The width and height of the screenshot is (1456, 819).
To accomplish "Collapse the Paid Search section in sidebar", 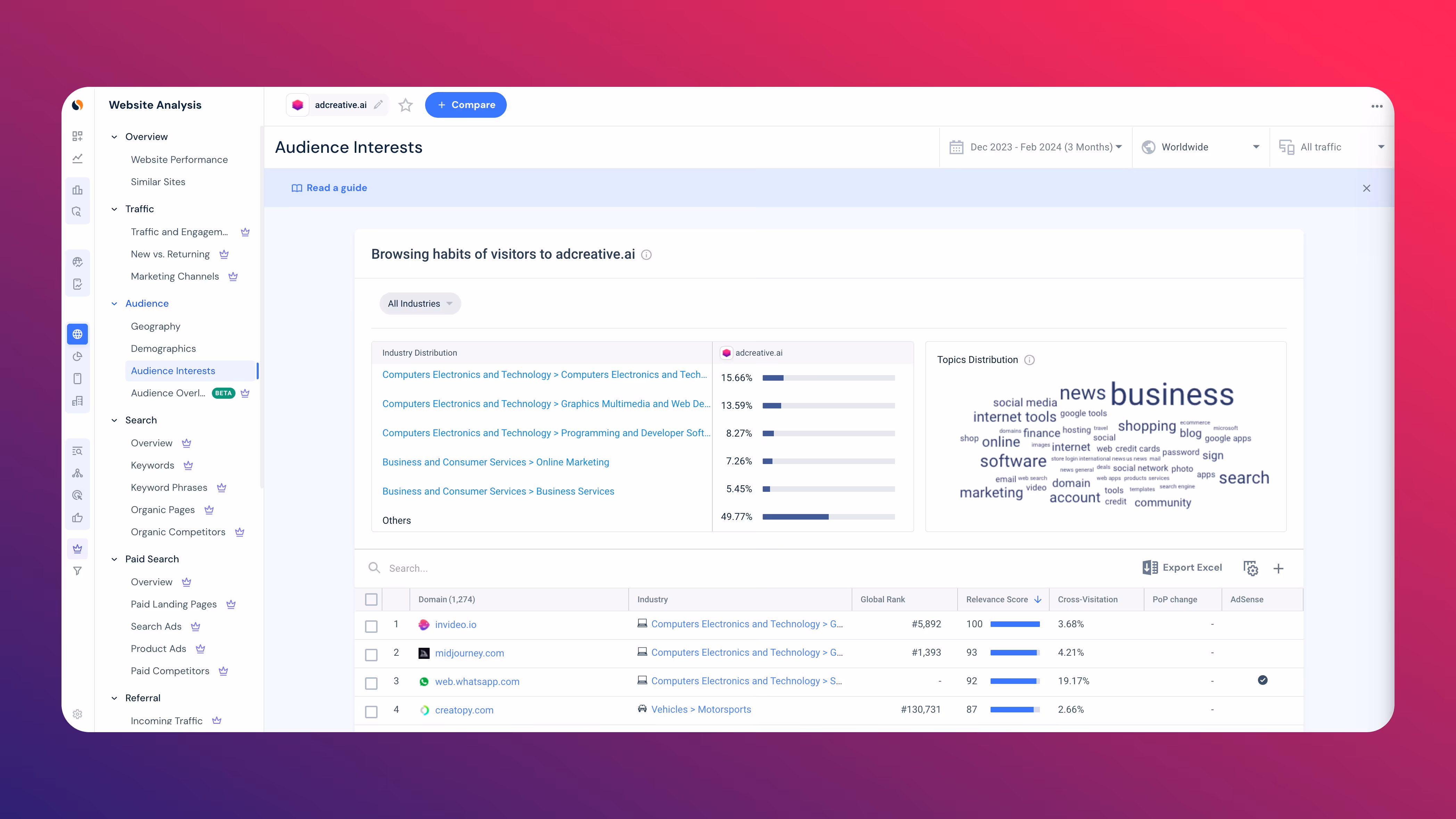I will [114, 559].
